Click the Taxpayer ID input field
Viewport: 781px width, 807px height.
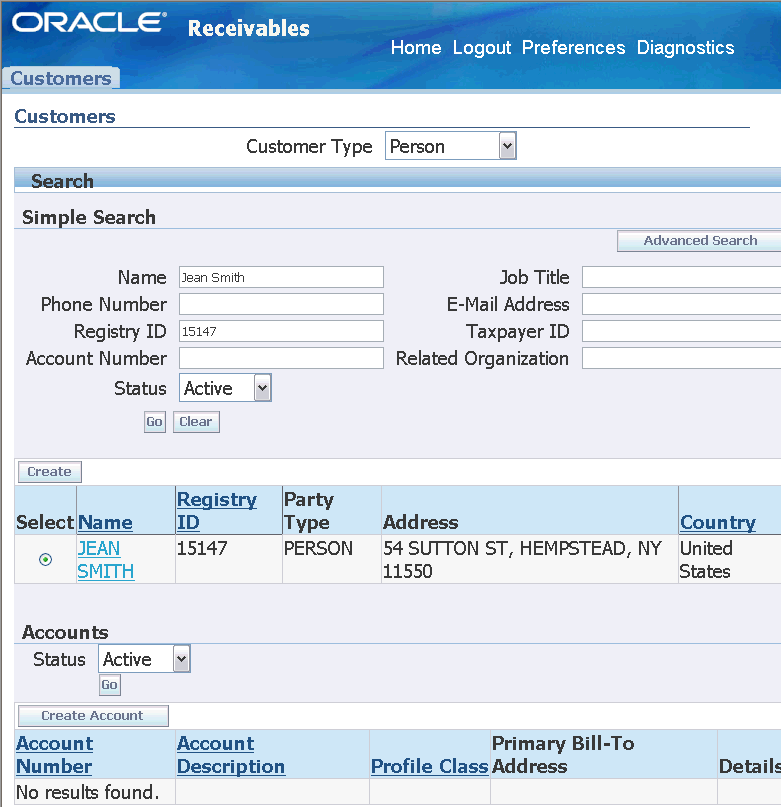682,331
